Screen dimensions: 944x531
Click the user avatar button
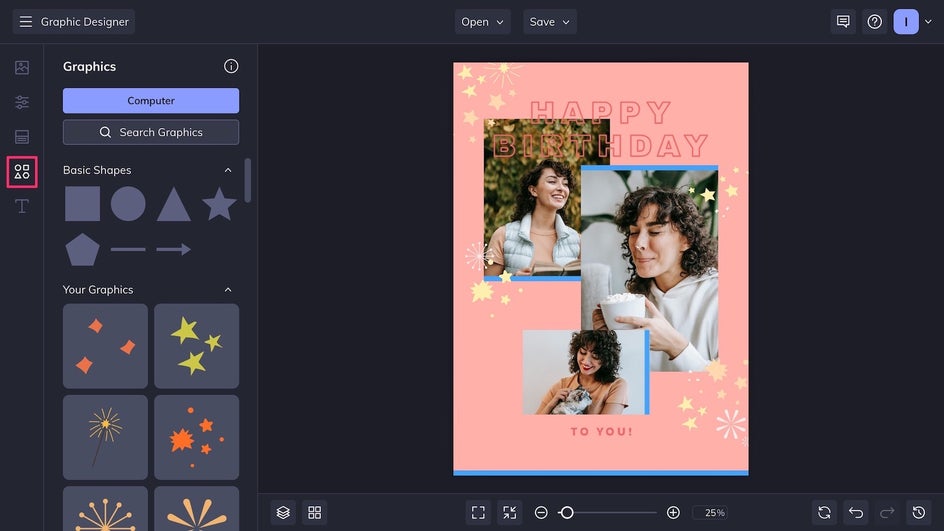pos(905,22)
